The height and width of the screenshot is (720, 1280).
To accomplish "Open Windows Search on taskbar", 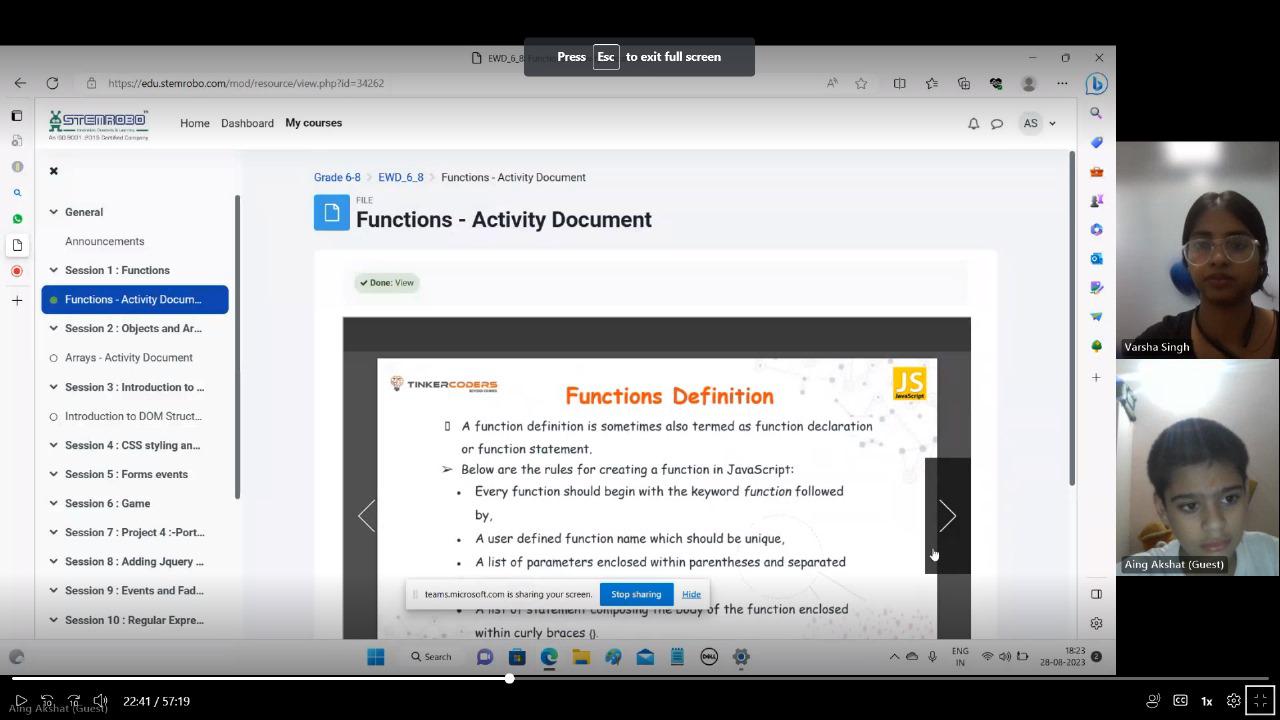I will point(431,657).
